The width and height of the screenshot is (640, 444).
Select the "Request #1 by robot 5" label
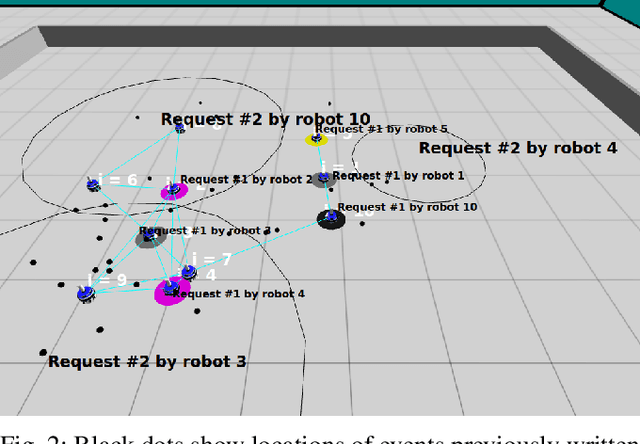tap(381, 129)
